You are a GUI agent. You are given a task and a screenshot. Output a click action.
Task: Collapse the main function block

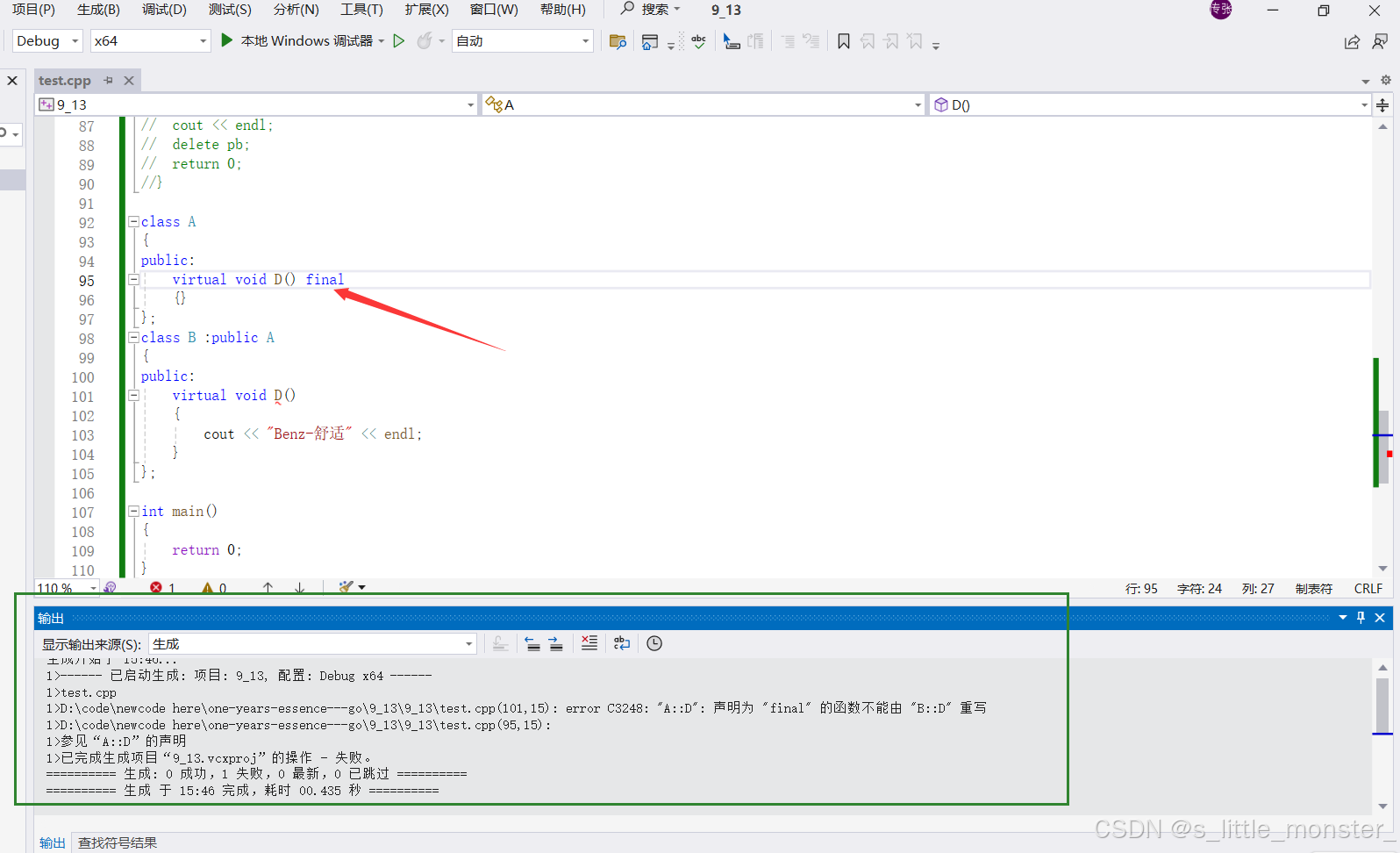[x=133, y=511]
